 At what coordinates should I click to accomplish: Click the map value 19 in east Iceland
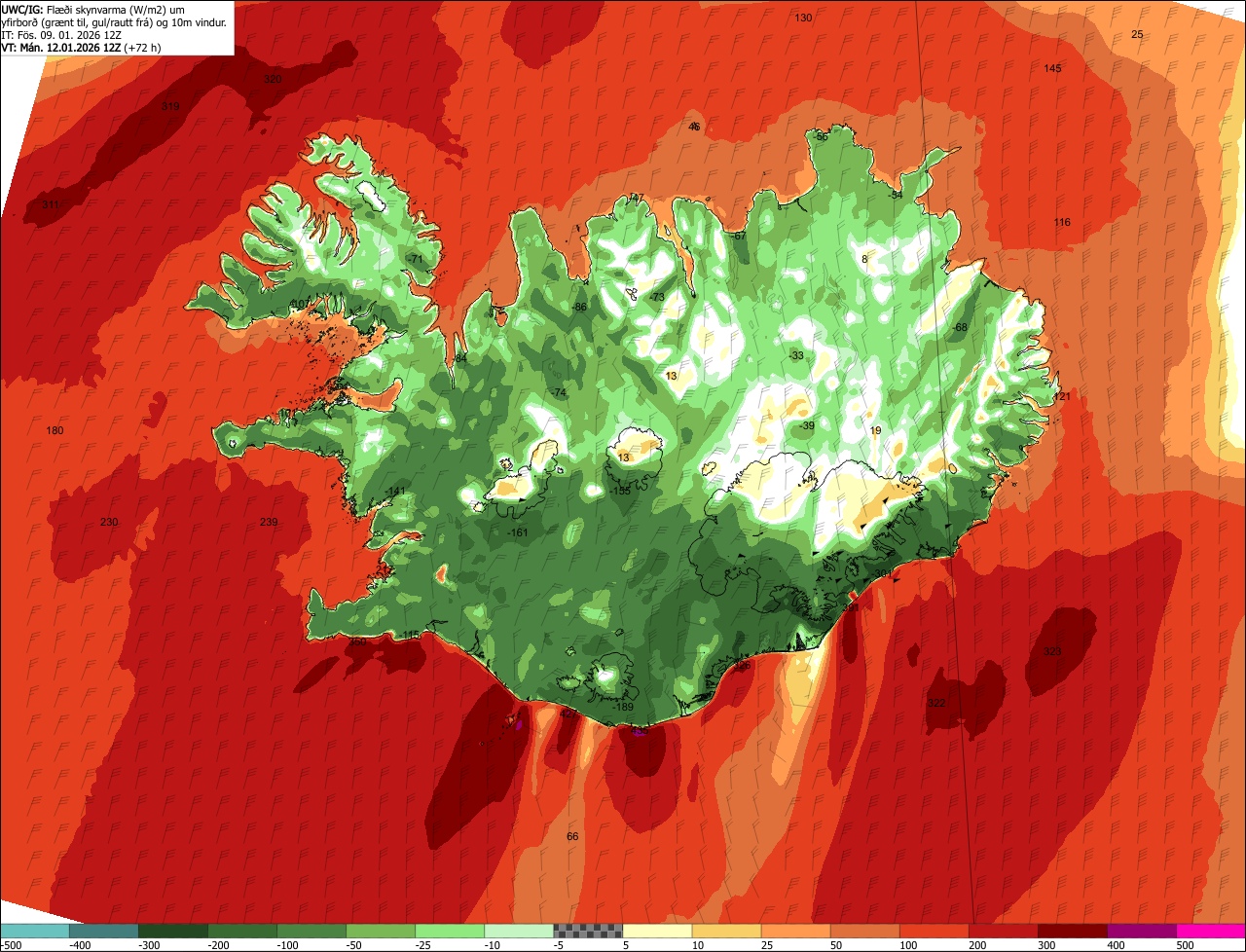[875, 430]
